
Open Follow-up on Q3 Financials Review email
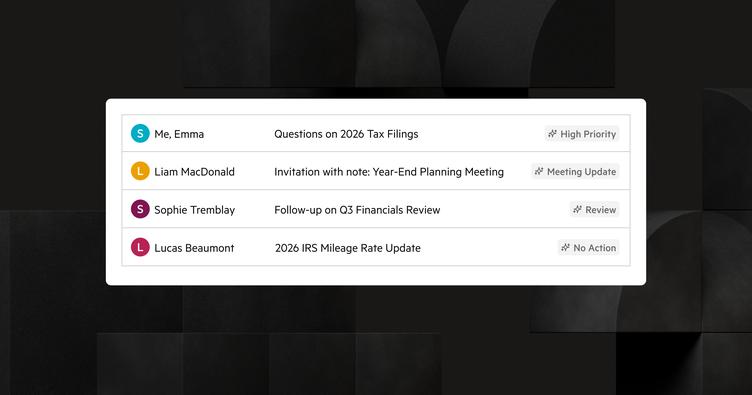coord(357,209)
